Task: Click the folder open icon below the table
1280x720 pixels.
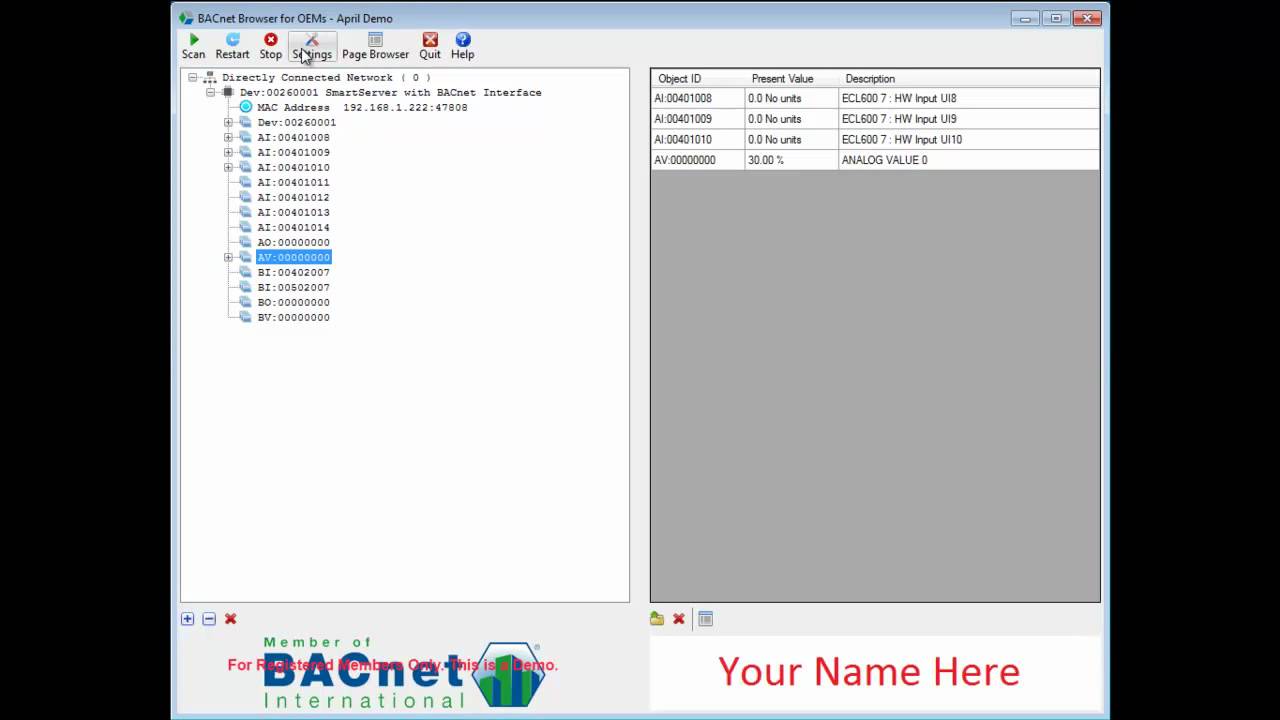Action: (x=657, y=619)
